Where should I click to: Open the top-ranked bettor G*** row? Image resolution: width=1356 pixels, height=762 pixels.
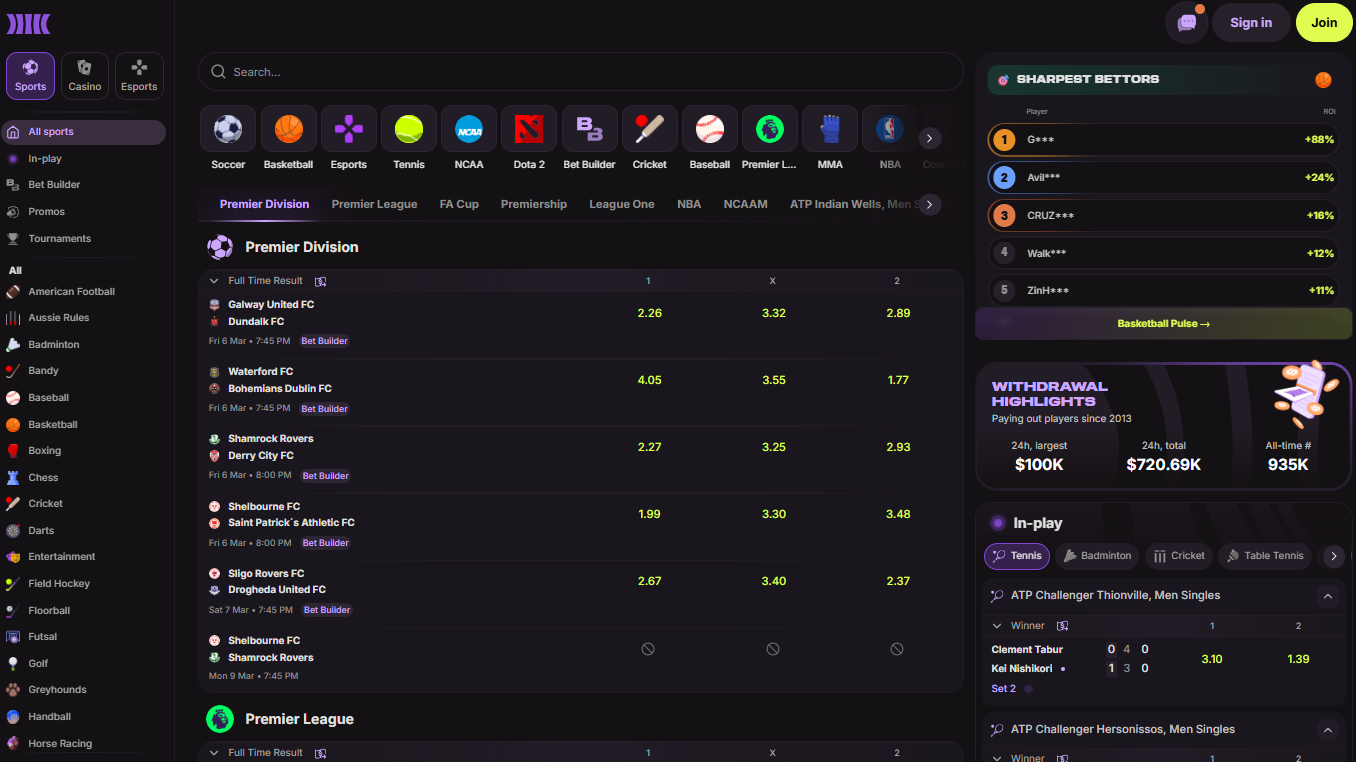(1164, 140)
